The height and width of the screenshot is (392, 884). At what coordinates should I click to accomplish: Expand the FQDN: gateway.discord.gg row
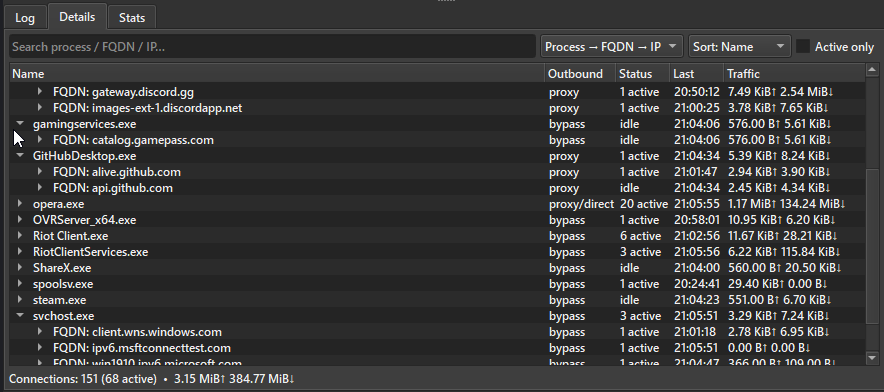[39, 91]
